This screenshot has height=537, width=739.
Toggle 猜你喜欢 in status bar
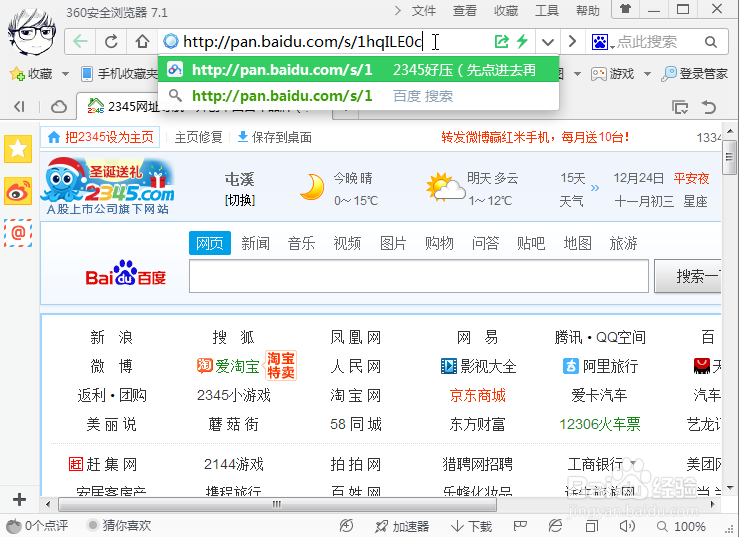119,526
